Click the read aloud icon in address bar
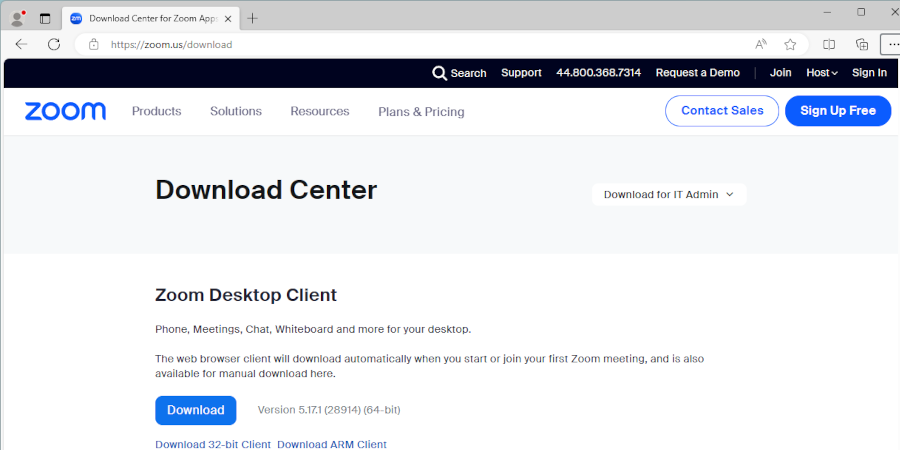Viewport: 900px width, 450px height. tap(761, 44)
